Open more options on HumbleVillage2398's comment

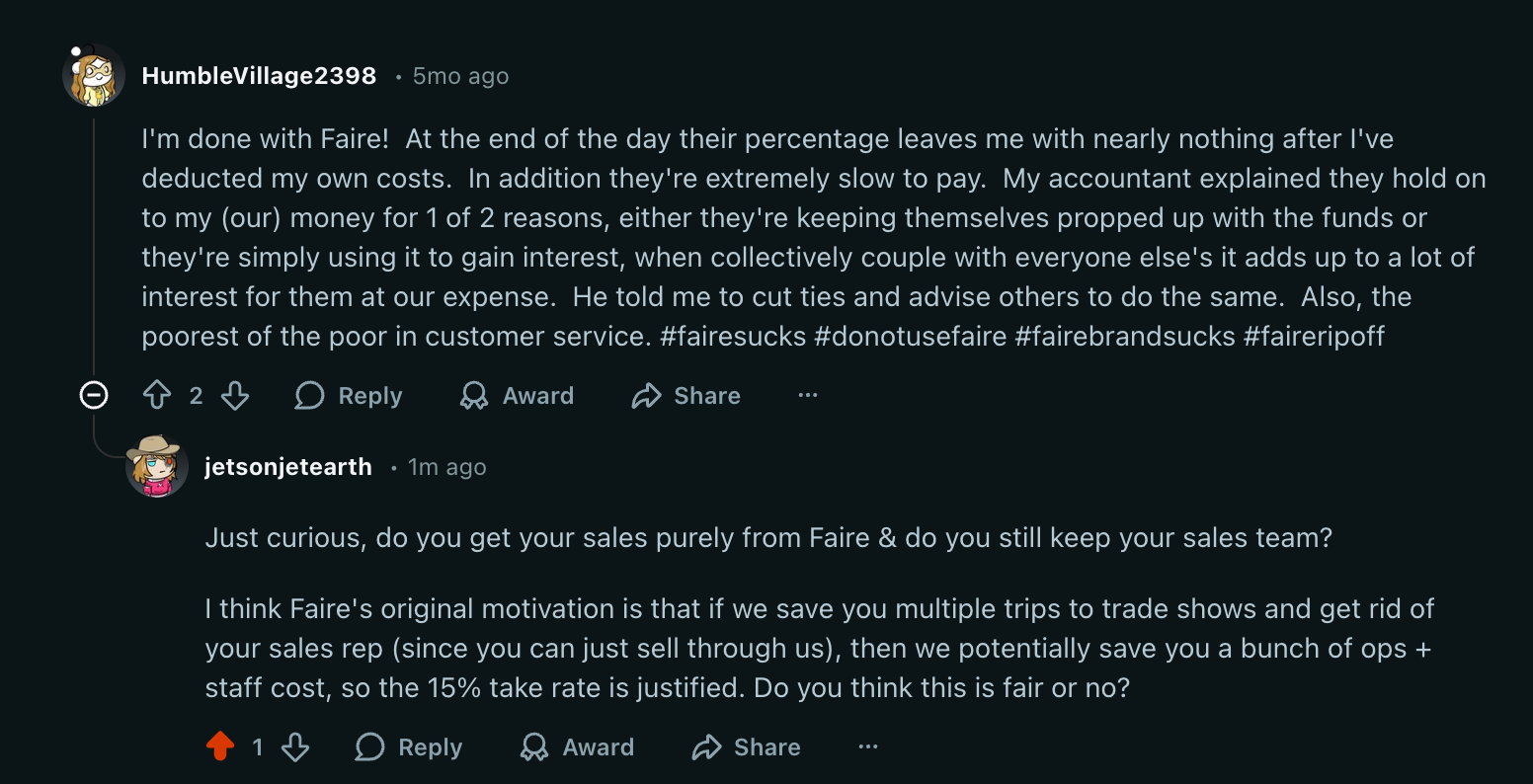click(808, 396)
